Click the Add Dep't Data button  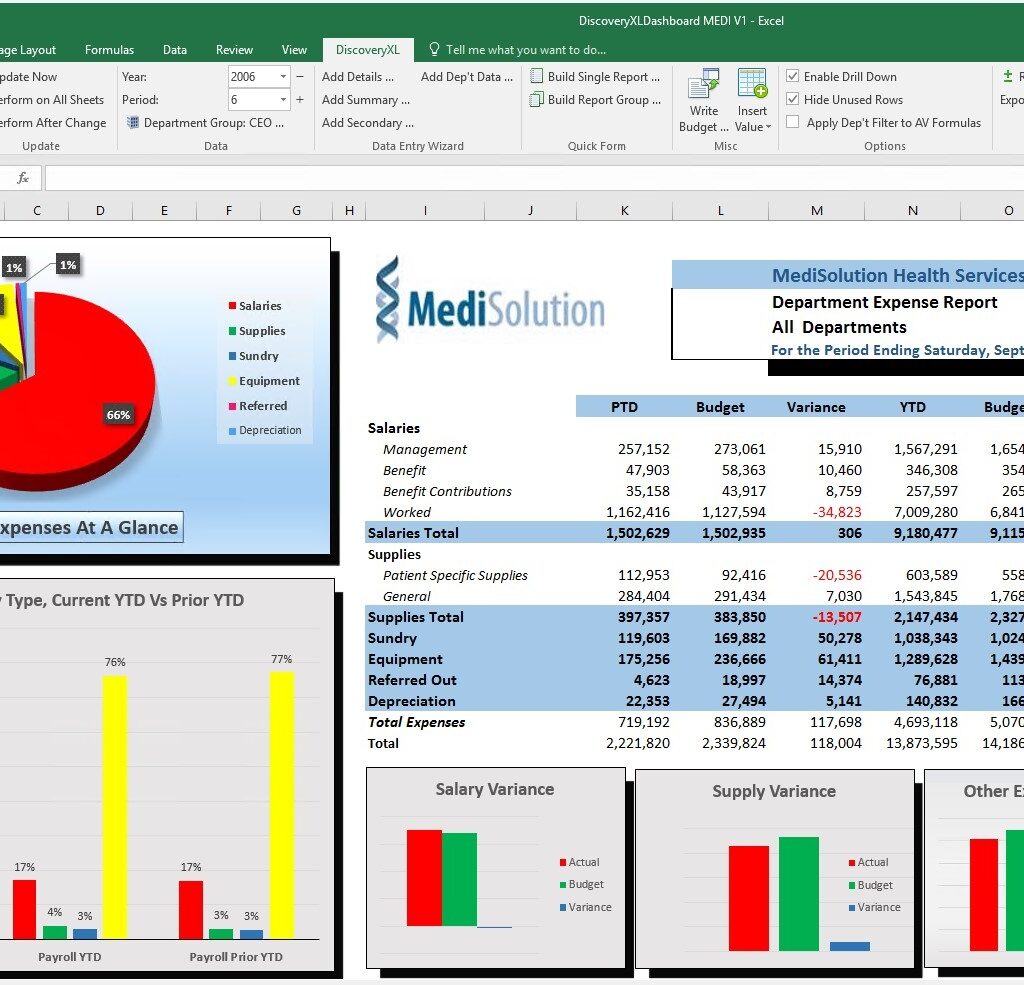click(466, 77)
